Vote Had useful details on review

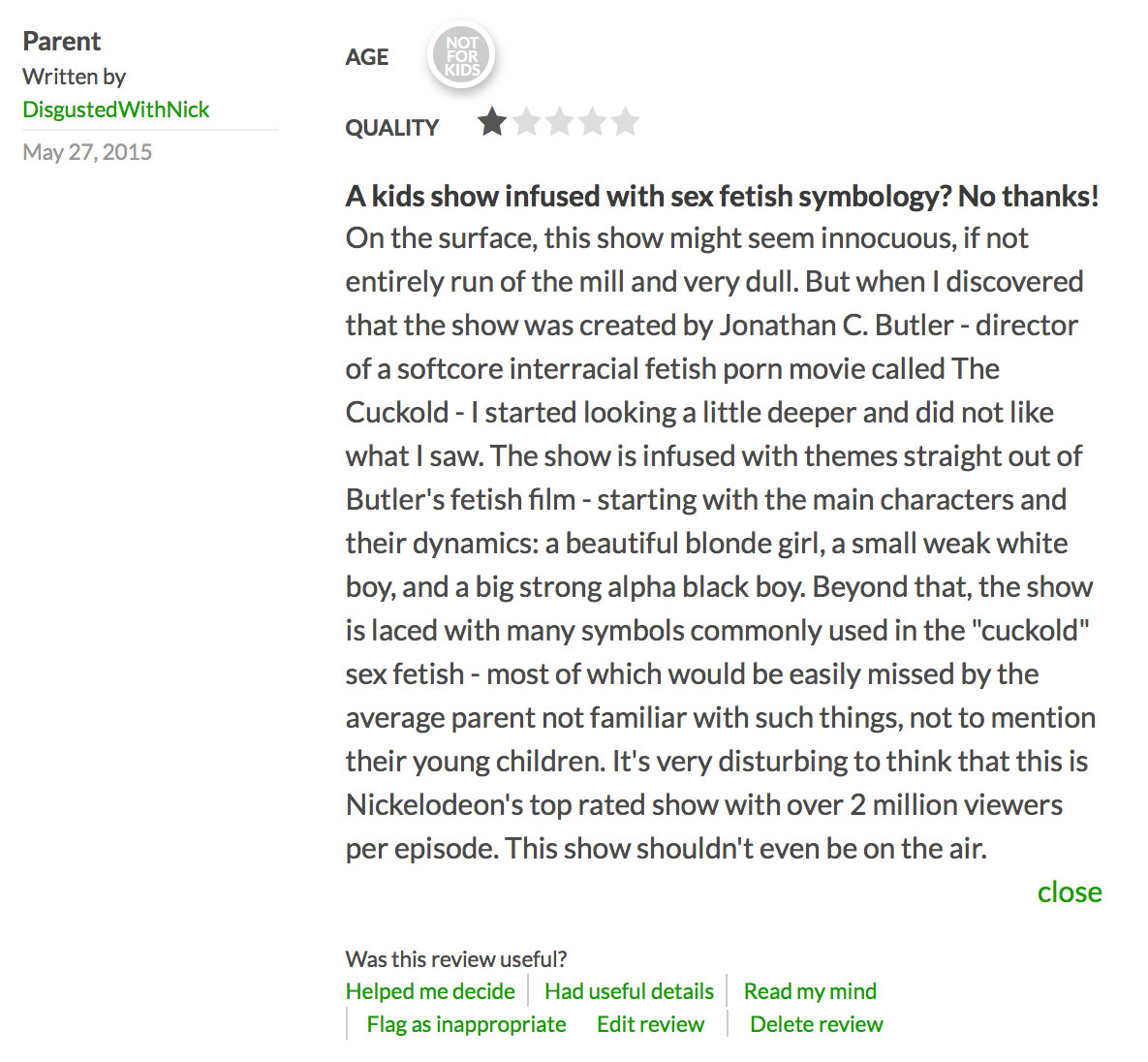pyautogui.click(x=629, y=991)
